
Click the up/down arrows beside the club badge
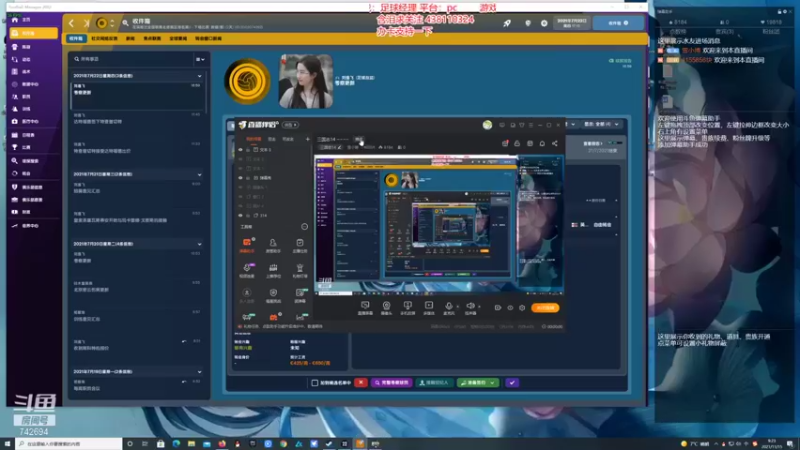[112, 23]
